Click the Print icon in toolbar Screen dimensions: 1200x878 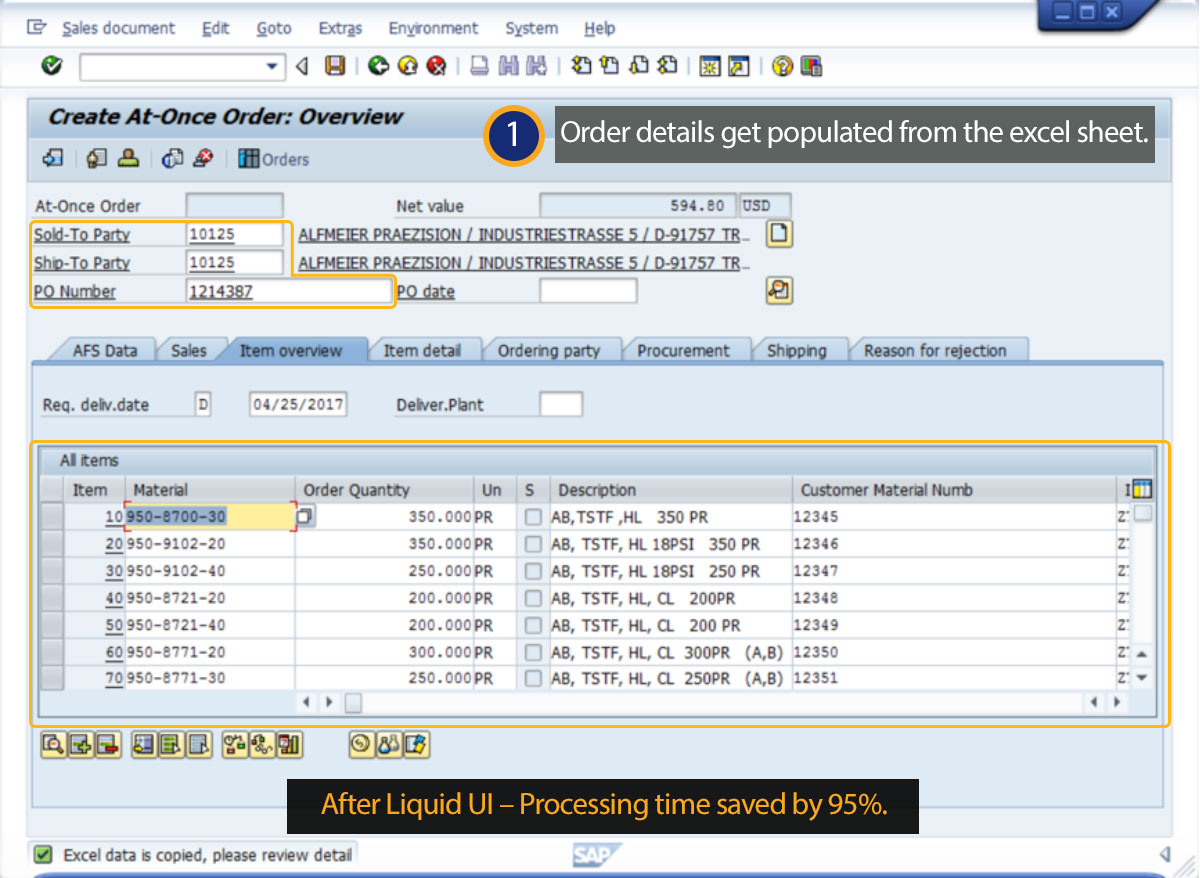(x=480, y=67)
